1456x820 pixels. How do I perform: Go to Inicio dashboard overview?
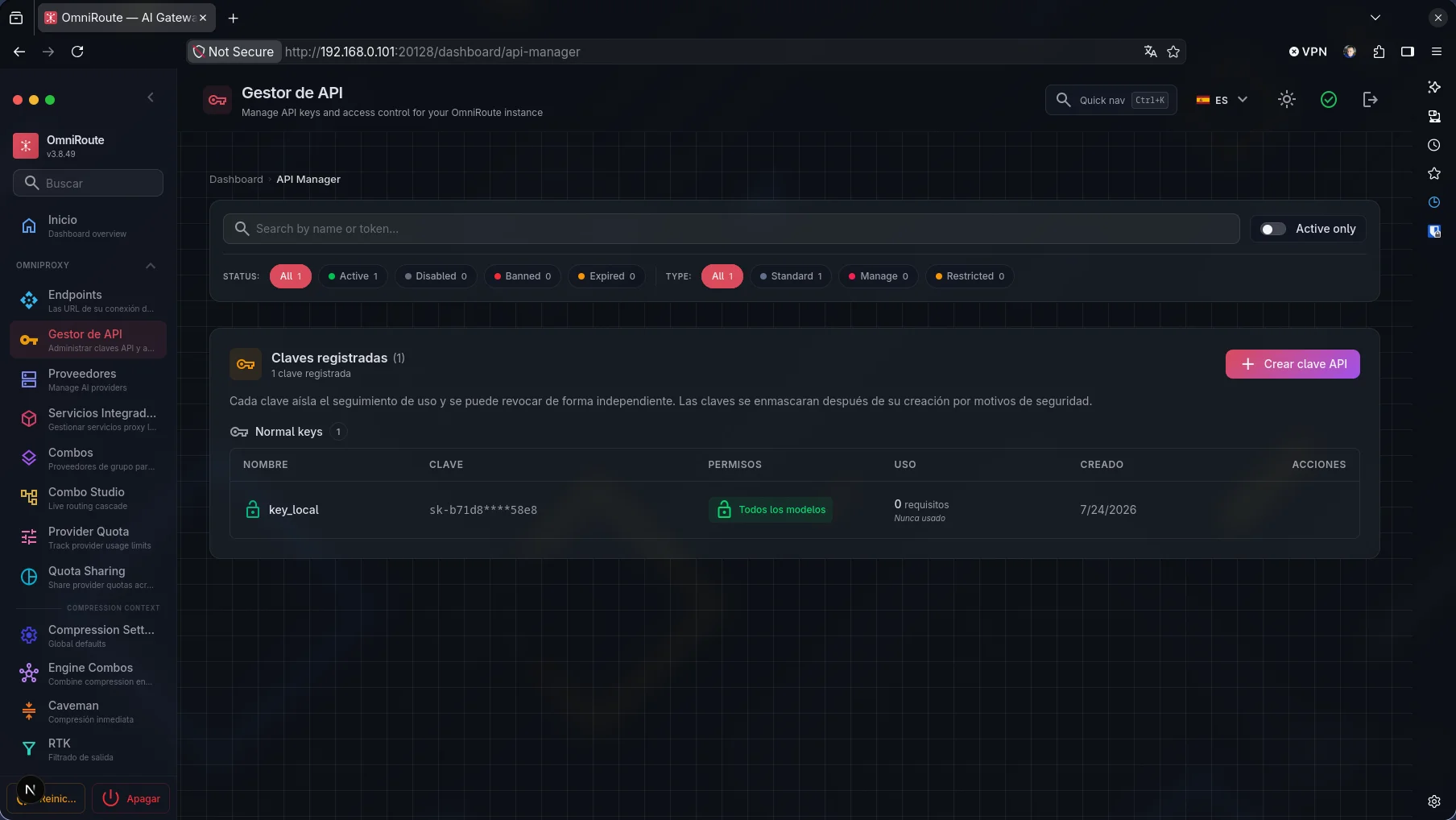[x=88, y=226]
